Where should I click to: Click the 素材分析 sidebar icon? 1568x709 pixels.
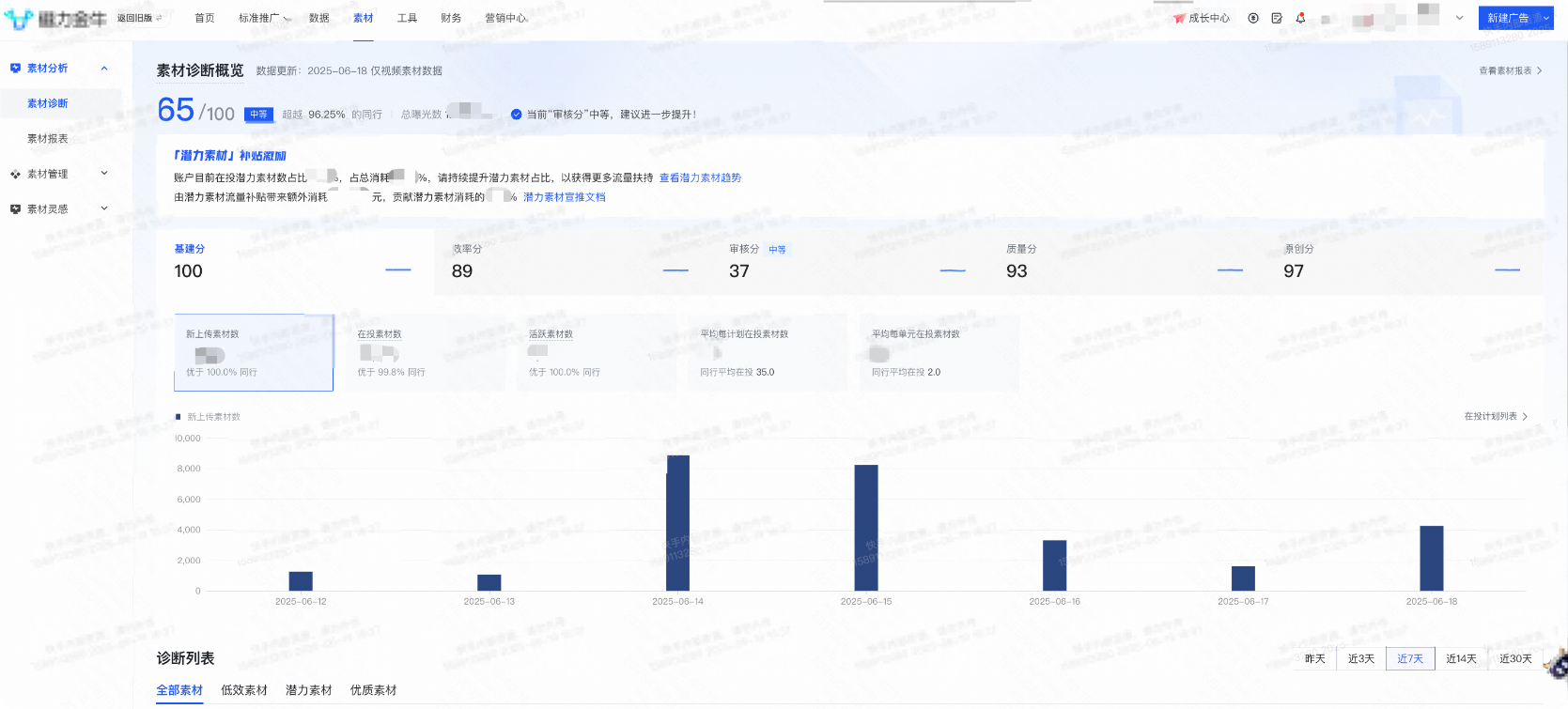[x=15, y=69]
